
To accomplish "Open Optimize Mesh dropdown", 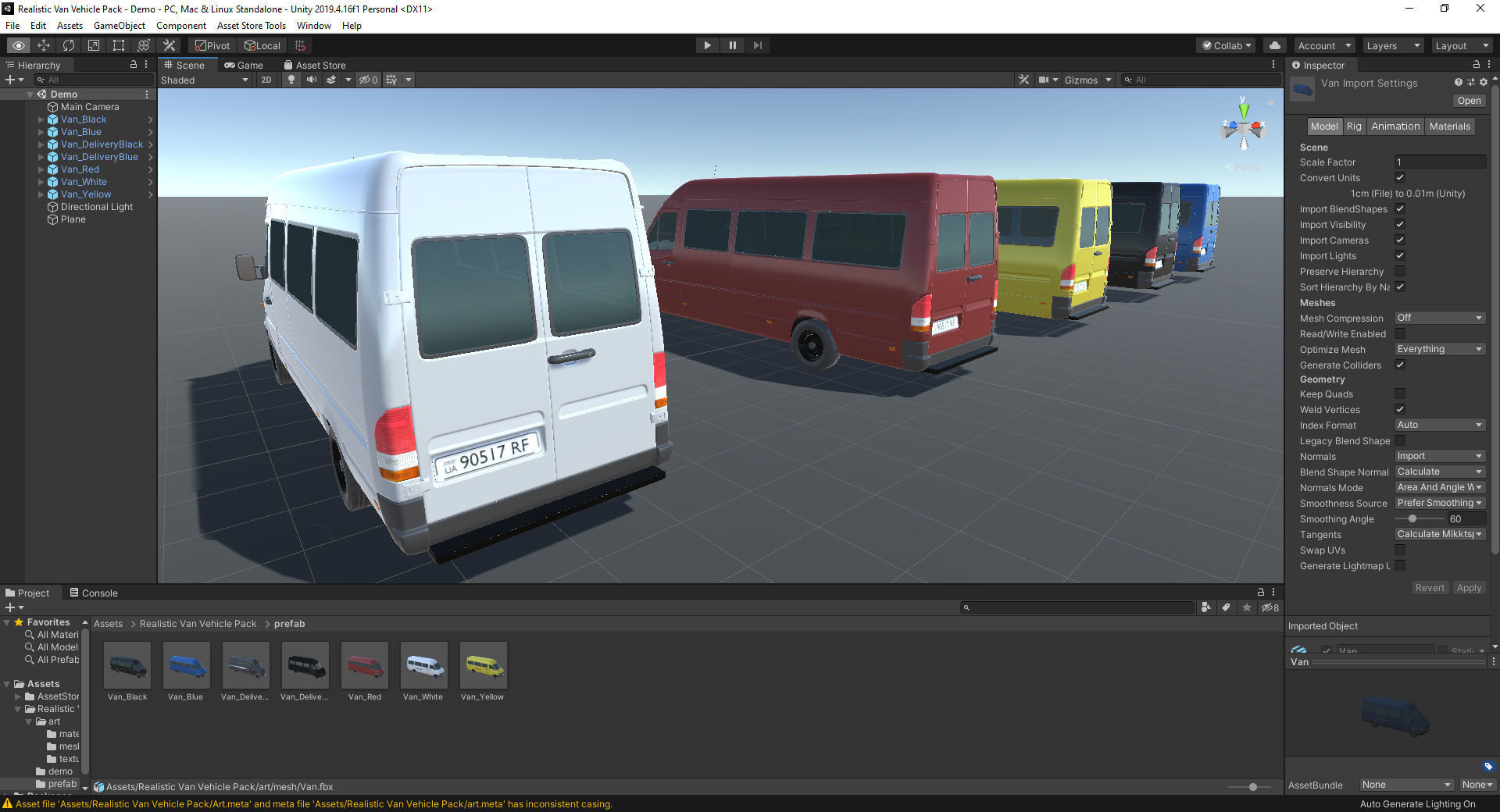I will [x=1440, y=349].
